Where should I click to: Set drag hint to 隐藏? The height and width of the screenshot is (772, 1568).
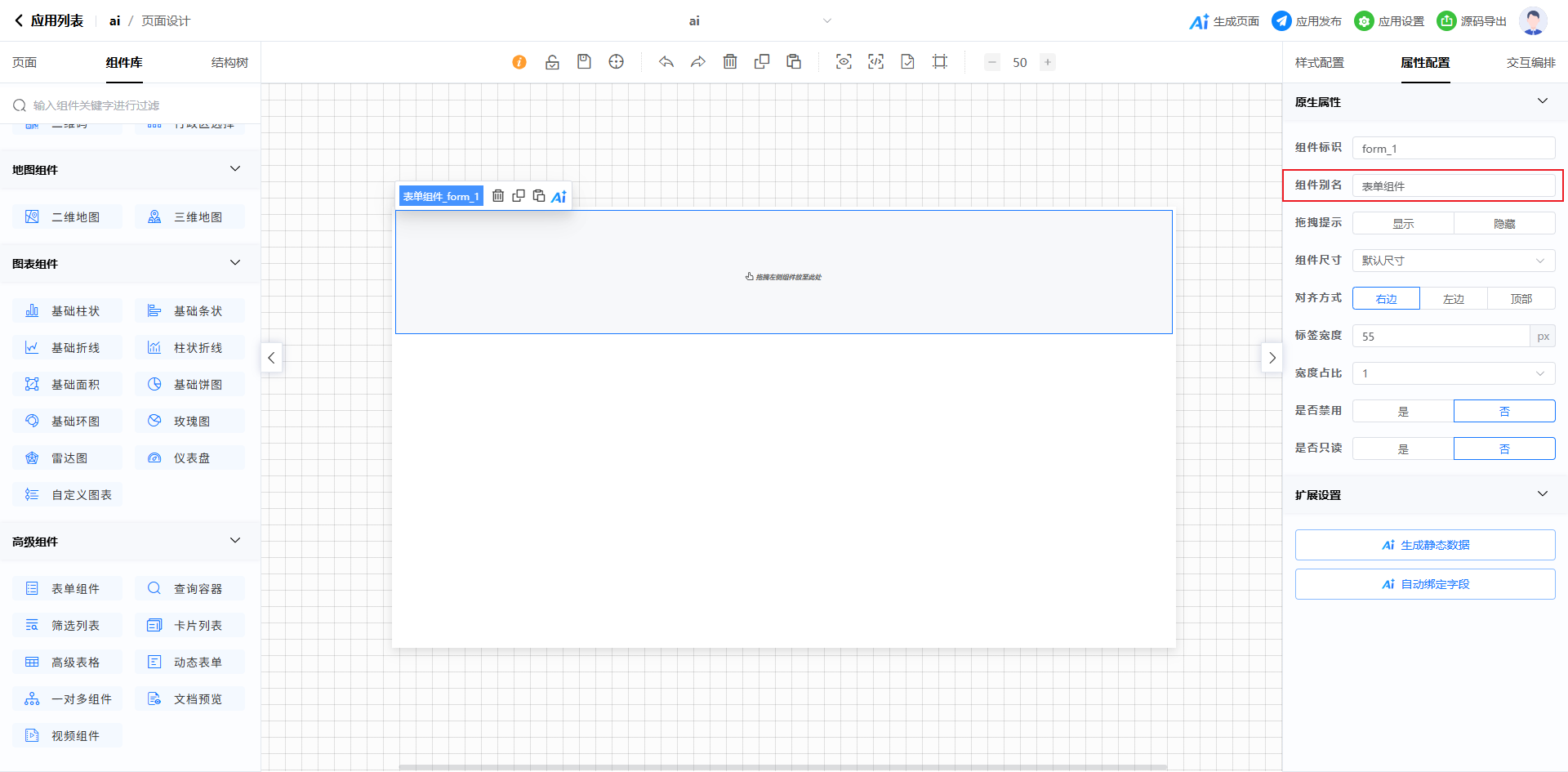tap(1504, 223)
